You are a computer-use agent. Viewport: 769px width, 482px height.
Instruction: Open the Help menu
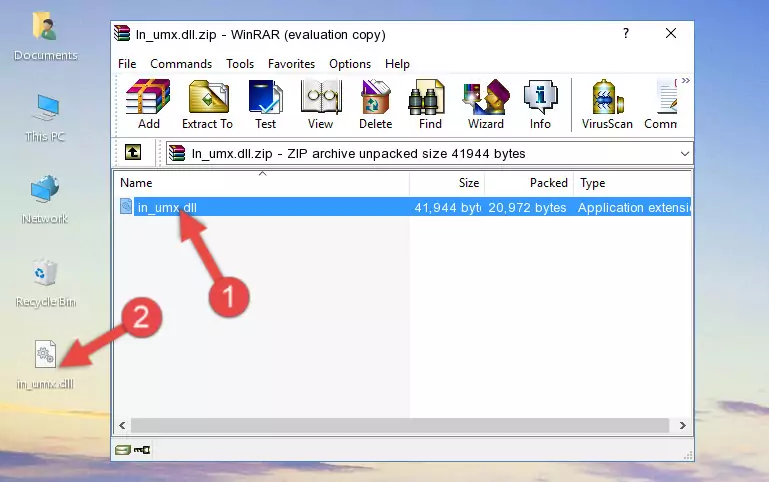[397, 64]
